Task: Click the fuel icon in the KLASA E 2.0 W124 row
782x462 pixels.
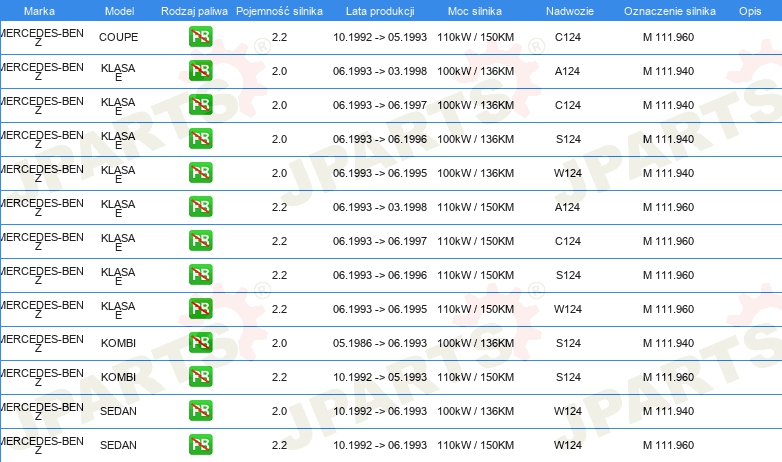Action: pyautogui.click(x=200, y=173)
